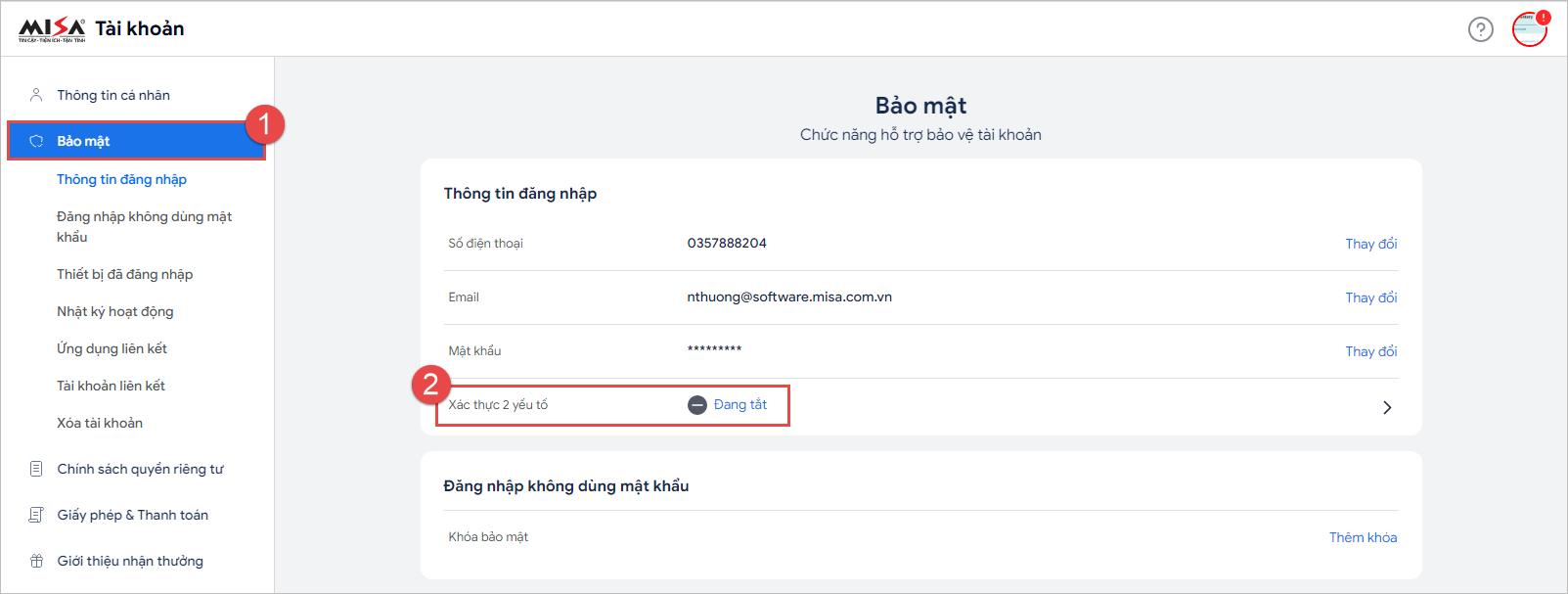Image resolution: width=1568 pixels, height=594 pixels.
Task: Click Thay đổi for Số điện thoại
Action: coord(1370,244)
